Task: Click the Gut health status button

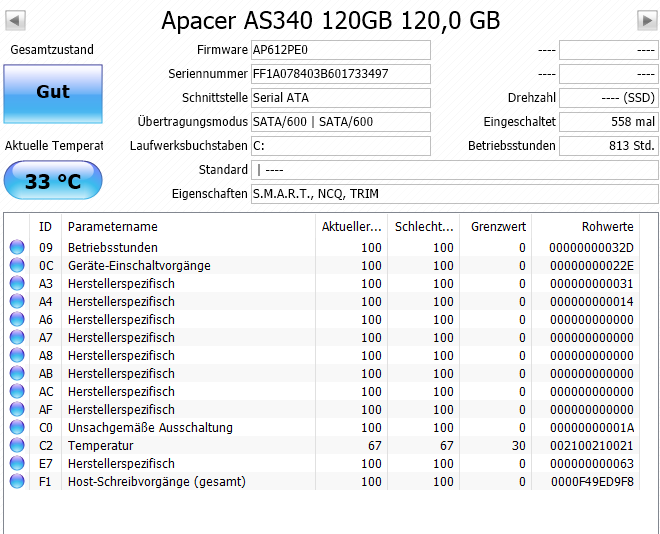Action: [53, 93]
